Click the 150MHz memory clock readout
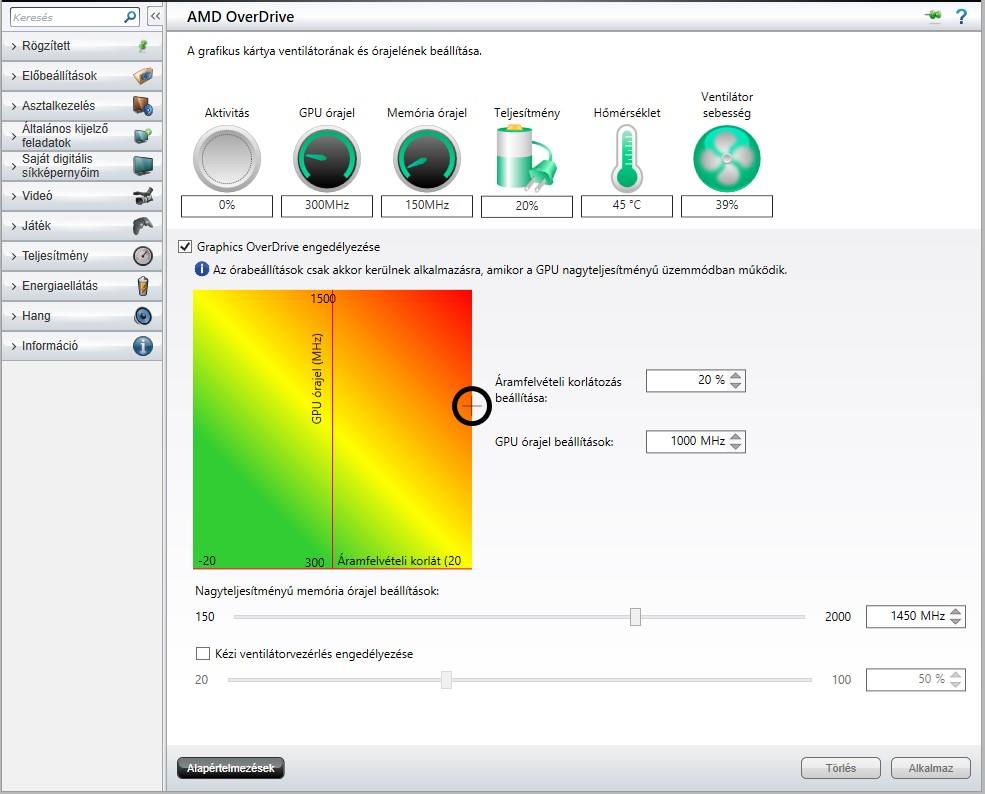The width and height of the screenshot is (985, 794). point(427,205)
